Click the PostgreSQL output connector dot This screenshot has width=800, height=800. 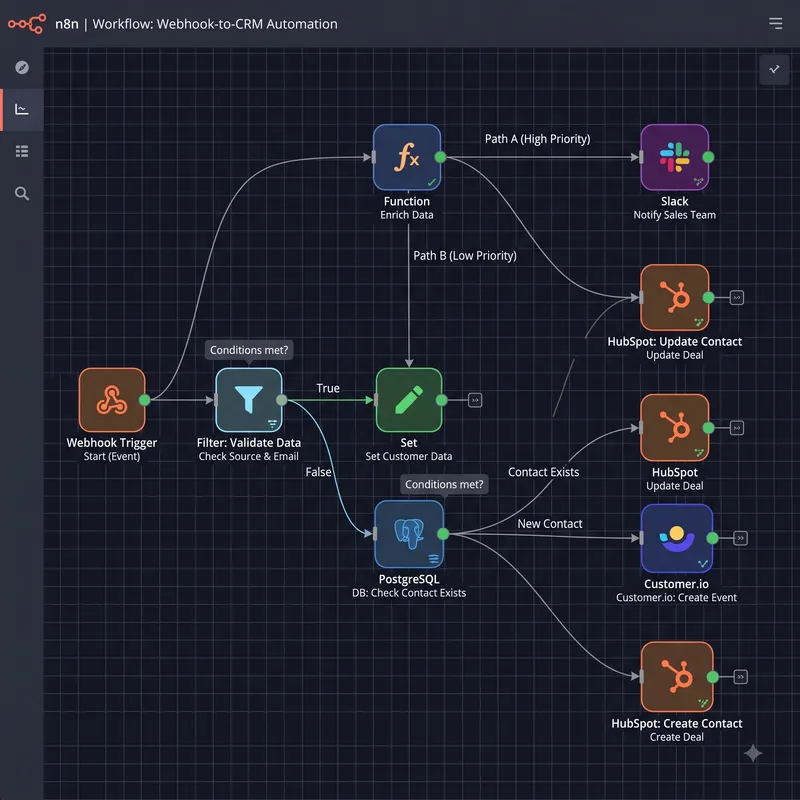click(x=443, y=534)
